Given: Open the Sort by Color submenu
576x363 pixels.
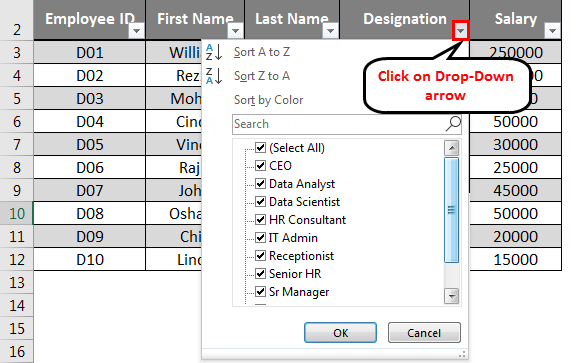Looking at the screenshot, I should 269,100.
